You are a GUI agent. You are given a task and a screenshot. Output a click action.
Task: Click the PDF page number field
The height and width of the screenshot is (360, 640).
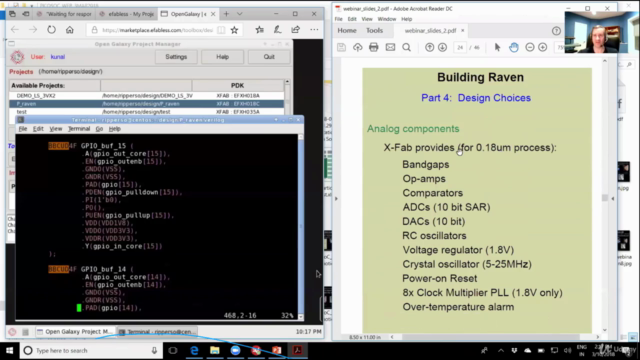coord(460,47)
